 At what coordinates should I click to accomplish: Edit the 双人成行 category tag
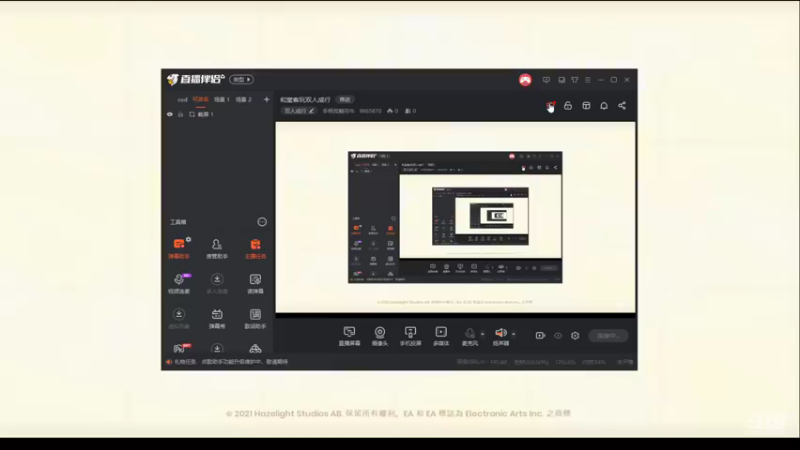pyautogui.click(x=299, y=111)
